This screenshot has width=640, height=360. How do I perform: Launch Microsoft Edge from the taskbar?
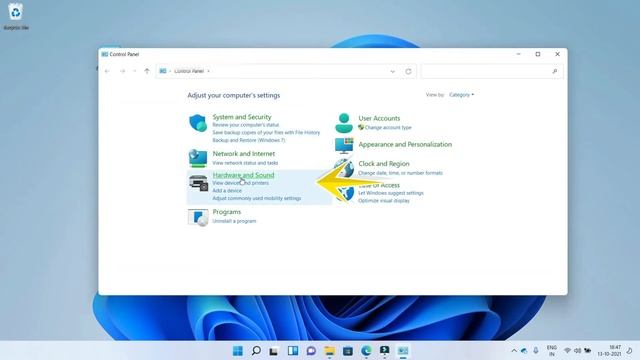(366, 351)
